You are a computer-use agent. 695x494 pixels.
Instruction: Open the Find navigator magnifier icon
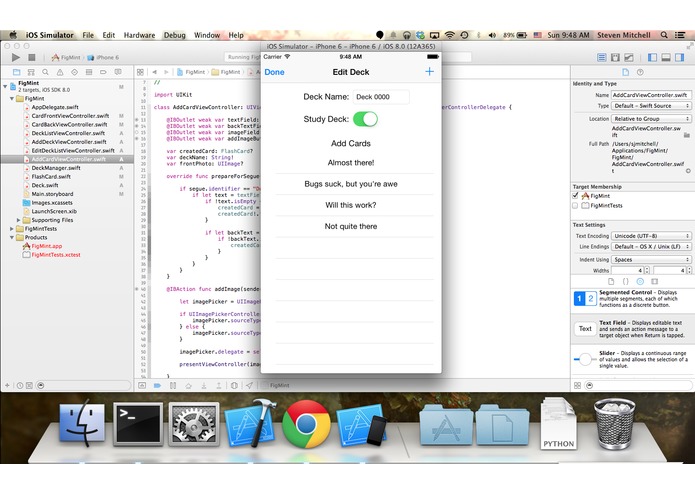[x=45, y=72]
